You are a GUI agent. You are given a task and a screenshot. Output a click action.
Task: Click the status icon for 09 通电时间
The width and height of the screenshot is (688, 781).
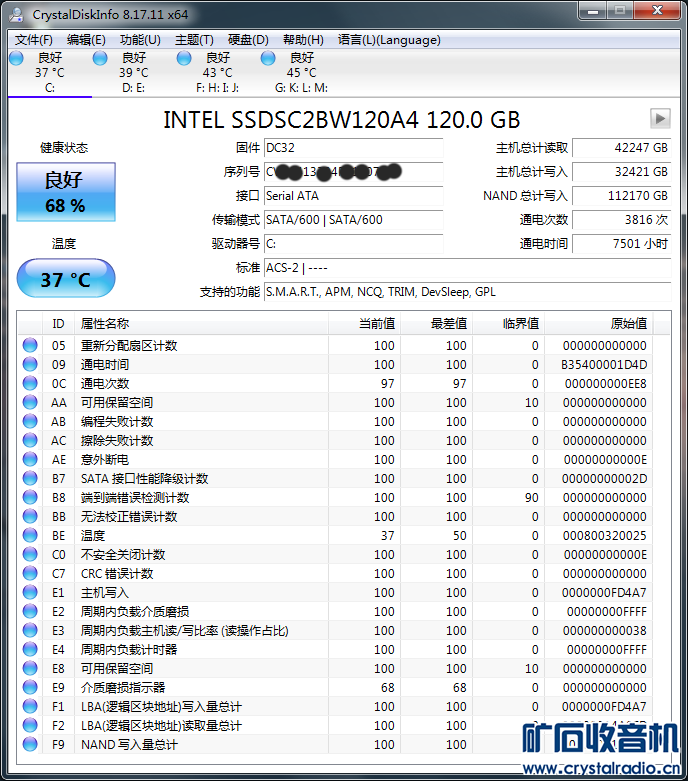point(30,364)
